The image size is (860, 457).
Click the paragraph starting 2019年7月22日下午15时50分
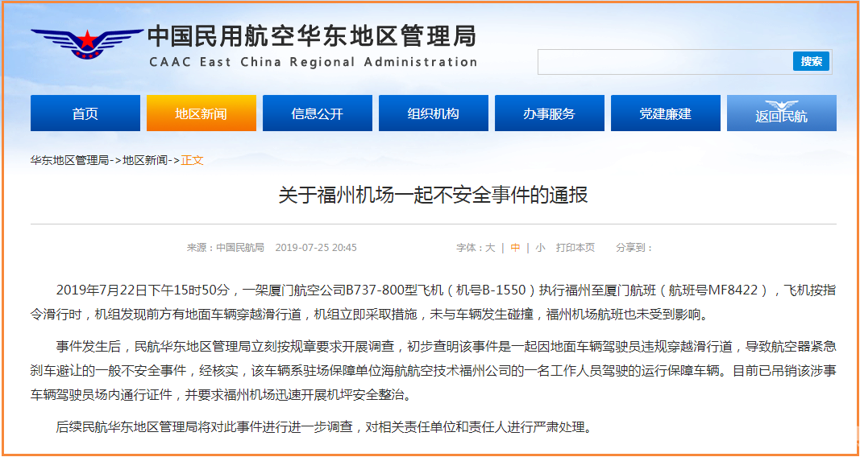tap(433, 302)
